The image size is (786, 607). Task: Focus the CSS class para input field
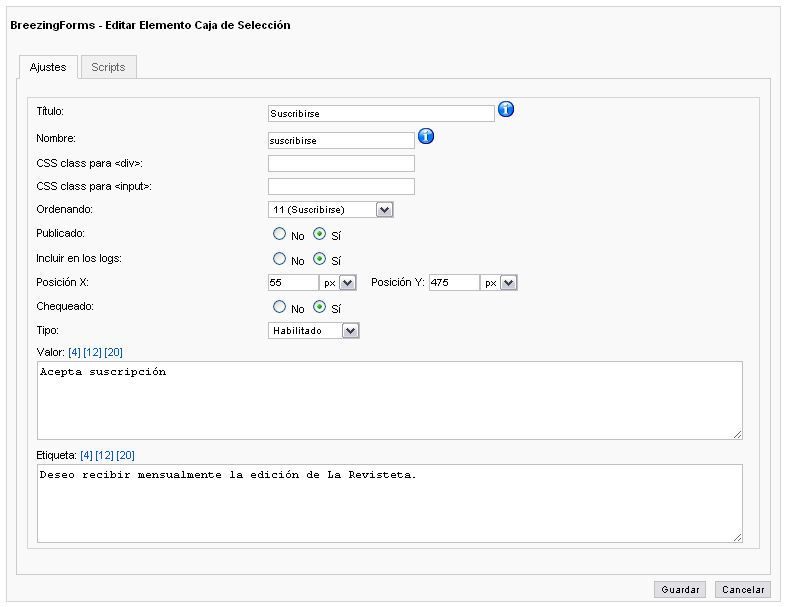coord(341,186)
